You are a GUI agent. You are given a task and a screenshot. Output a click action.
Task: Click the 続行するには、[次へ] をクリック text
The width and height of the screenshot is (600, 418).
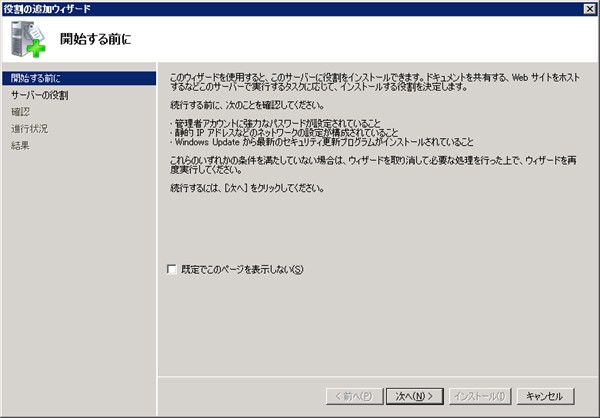click(247, 188)
